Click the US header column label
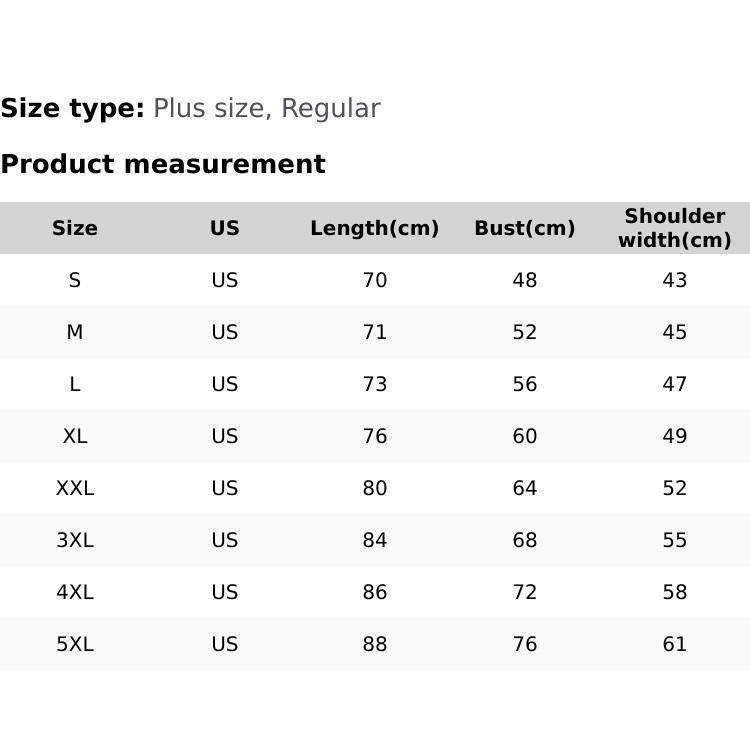The width and height of the screenshot is (750, 750). pyautogui.click(x=225, y=228)
